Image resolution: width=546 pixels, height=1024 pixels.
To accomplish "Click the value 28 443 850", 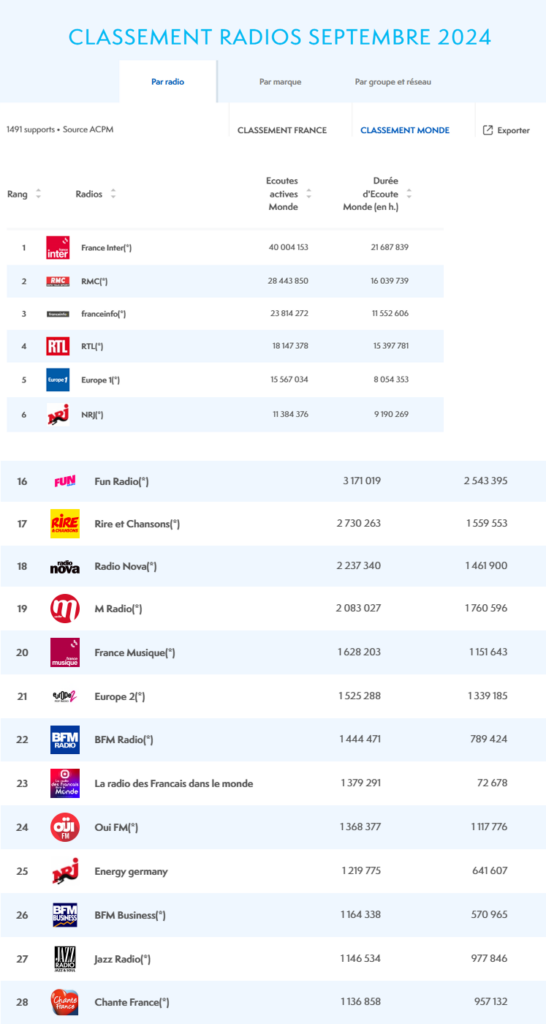I will point(288,281).
